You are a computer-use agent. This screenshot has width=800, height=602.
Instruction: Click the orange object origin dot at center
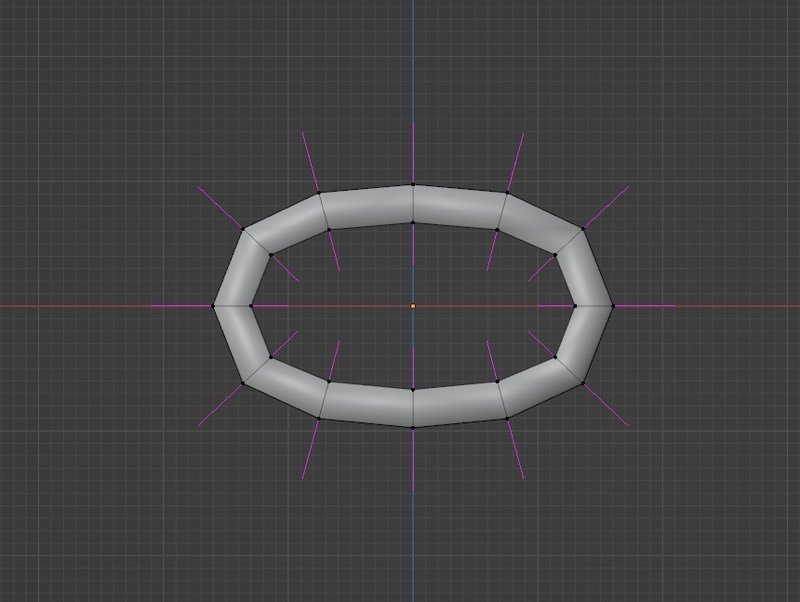point(413,306)
